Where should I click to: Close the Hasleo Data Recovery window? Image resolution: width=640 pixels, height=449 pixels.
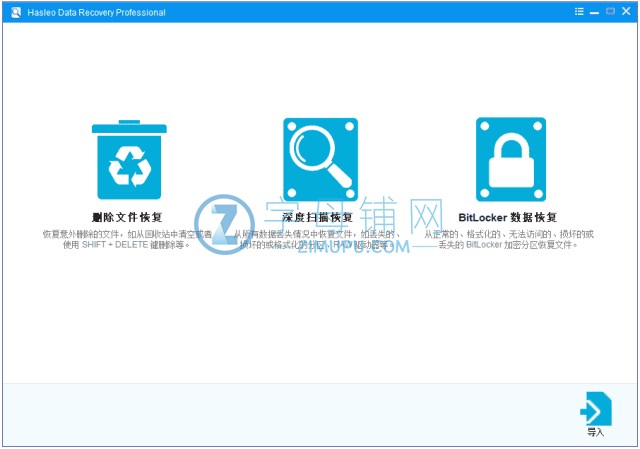click(626, 12)
